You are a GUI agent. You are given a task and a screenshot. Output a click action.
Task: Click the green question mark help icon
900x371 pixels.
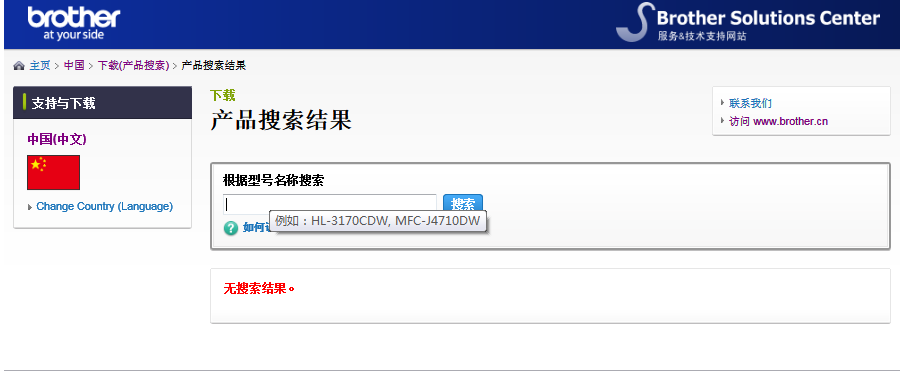(x=231, y=228)
